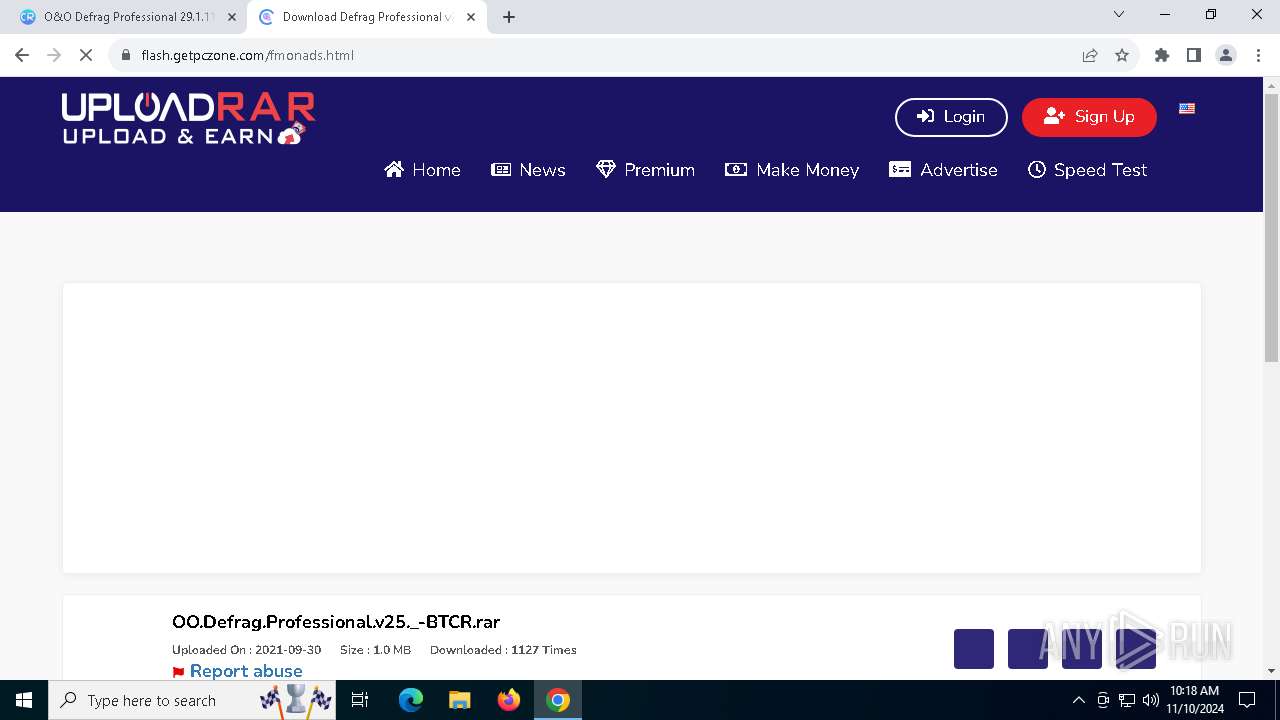This screenshot has height=720, width=1280.
Task: Click the Size 1.0 MB text
Action: (375, 650)
